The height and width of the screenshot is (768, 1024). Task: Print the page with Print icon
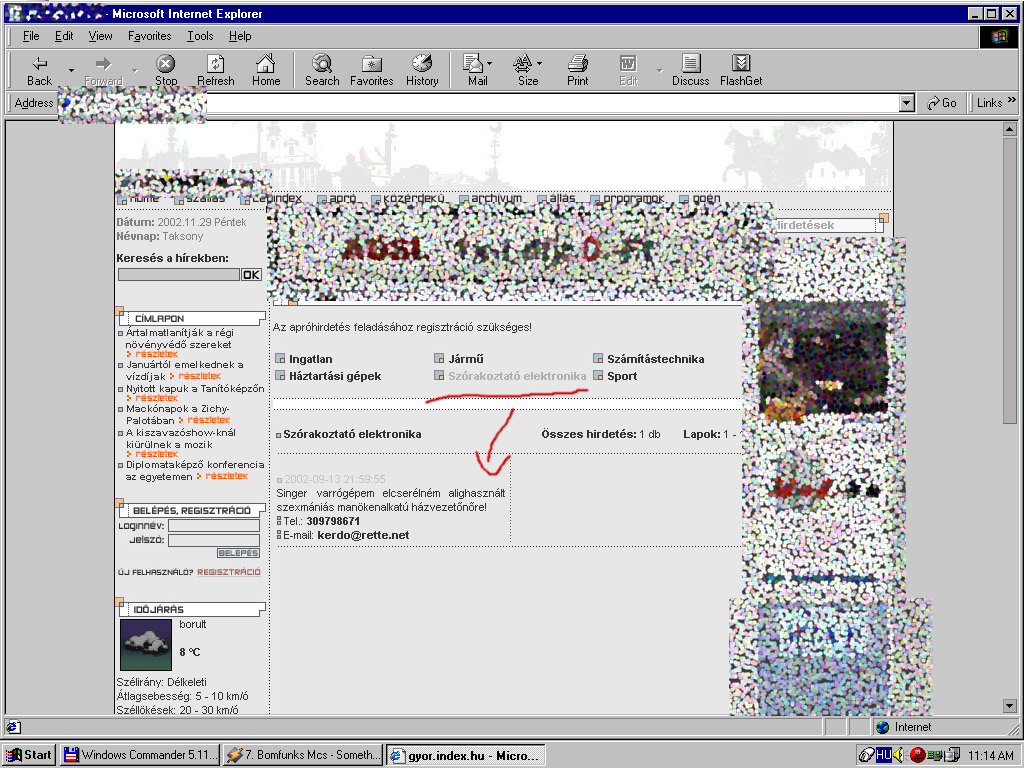(577, 69)
